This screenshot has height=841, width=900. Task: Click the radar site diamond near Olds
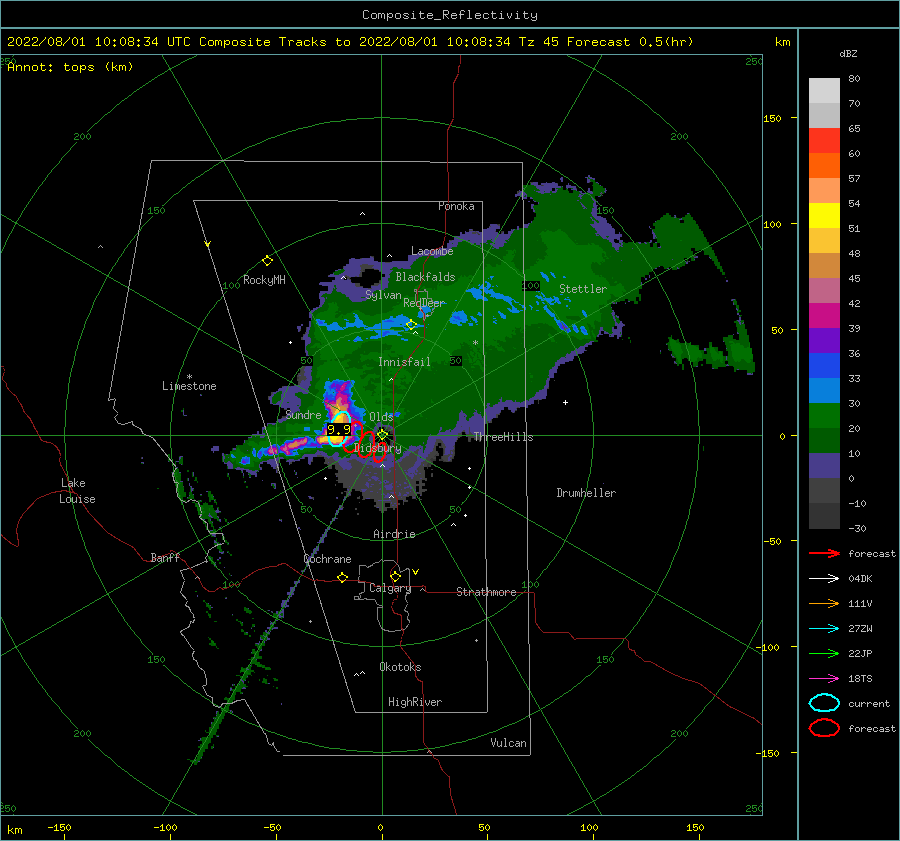click(382, 435)
